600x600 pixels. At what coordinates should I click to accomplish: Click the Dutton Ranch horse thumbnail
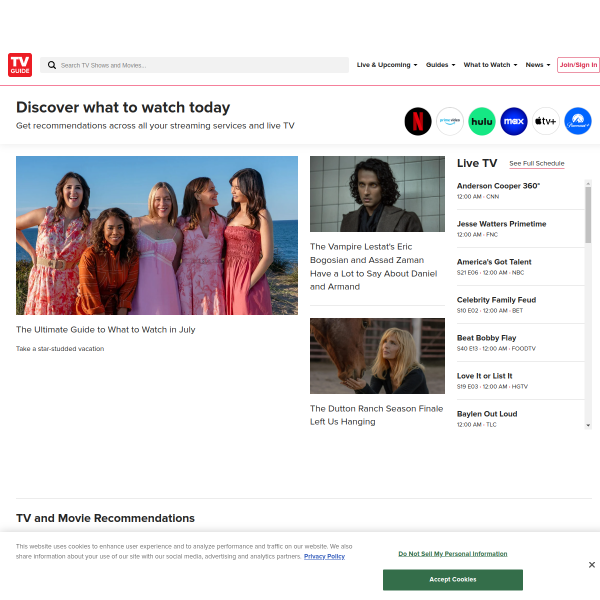[x=377, y=356]
